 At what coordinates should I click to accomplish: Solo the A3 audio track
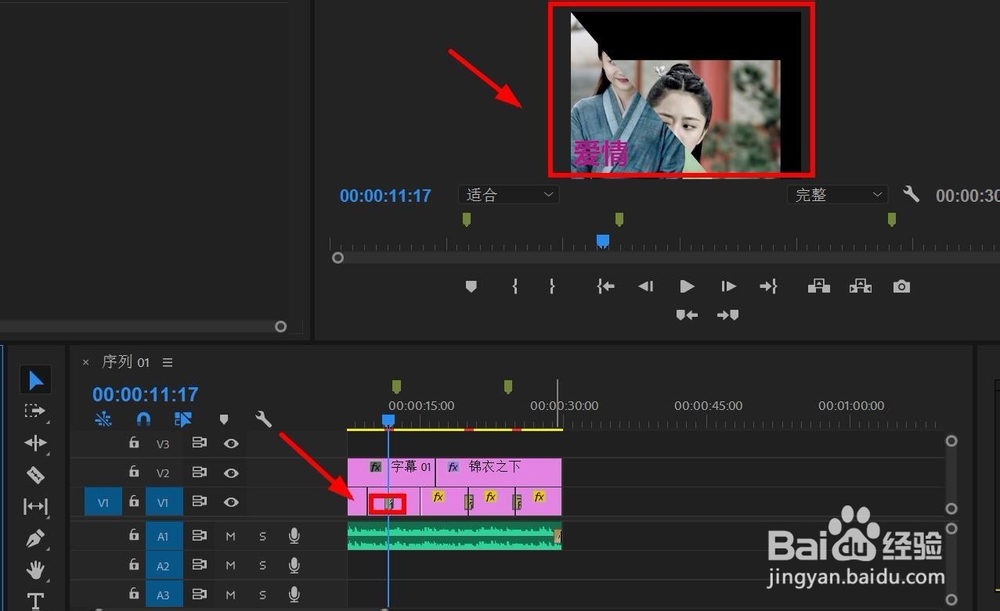pyautogui.click(x=263, y=595)
